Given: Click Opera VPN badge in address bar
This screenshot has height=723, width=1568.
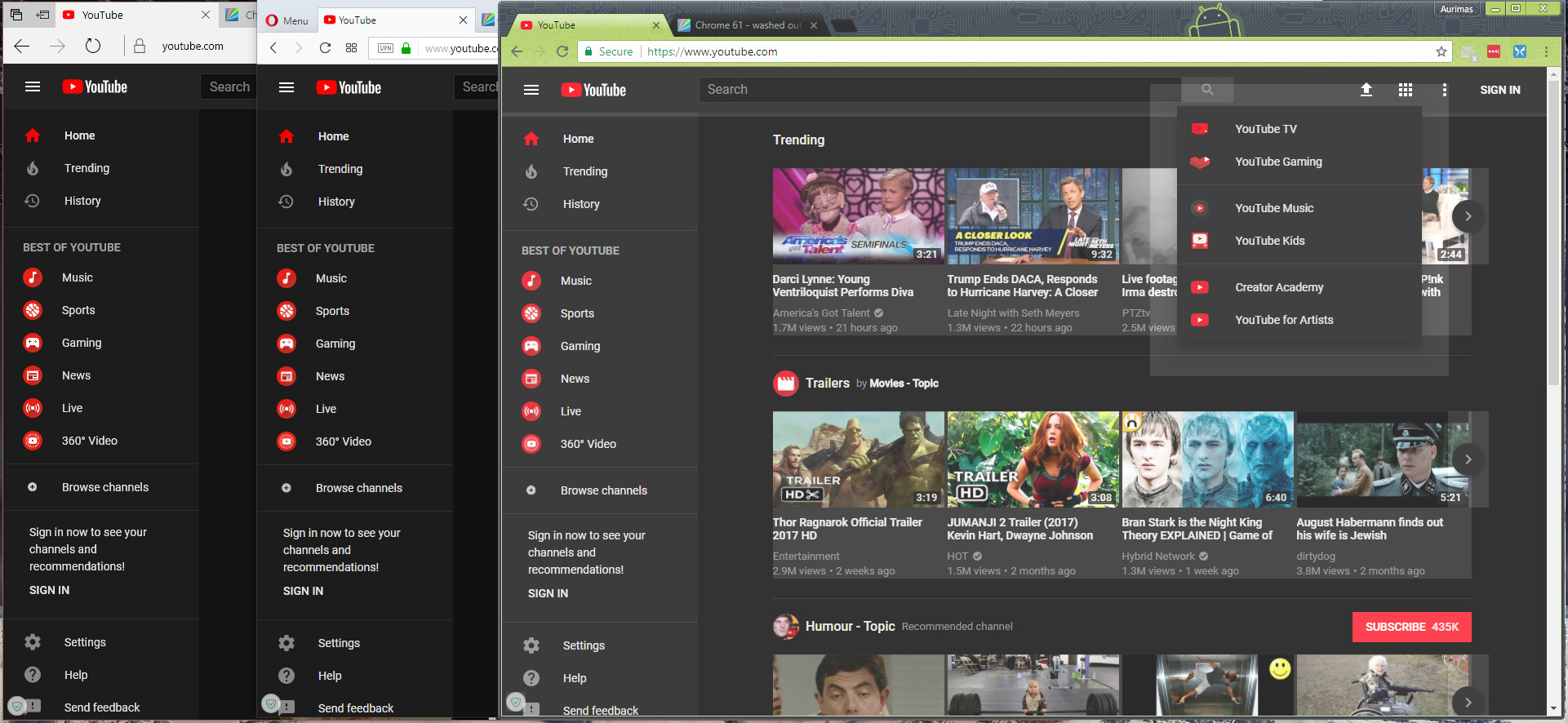Looking at the screenshot, I should click(385, 48).
